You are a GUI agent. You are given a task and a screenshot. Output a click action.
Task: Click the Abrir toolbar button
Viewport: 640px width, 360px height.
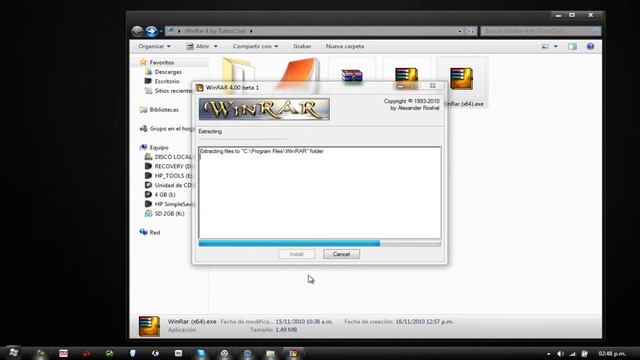198,46
